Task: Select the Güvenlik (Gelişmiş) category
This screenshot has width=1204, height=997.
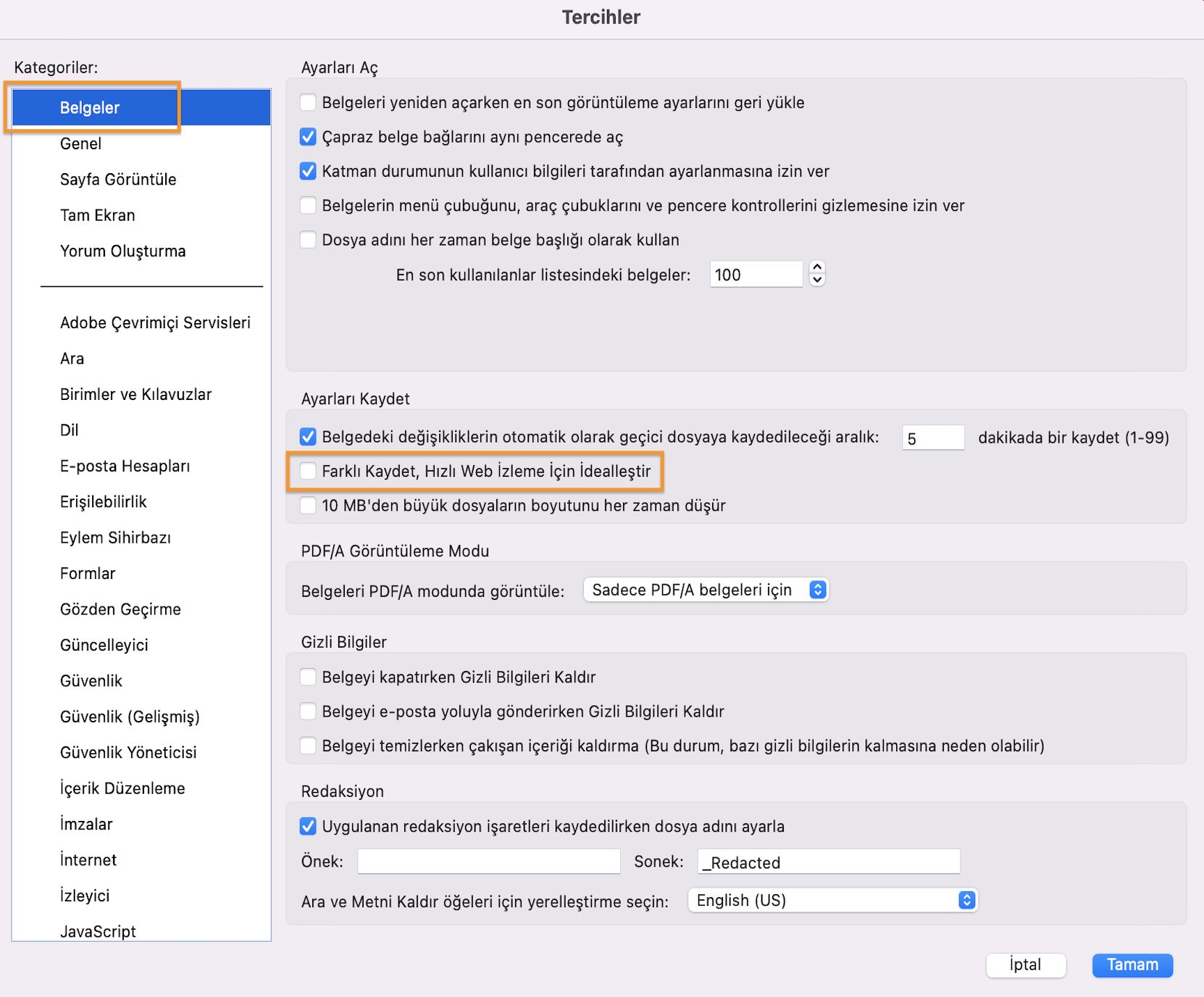Action: pyautogui.click(x=130, y=717)
